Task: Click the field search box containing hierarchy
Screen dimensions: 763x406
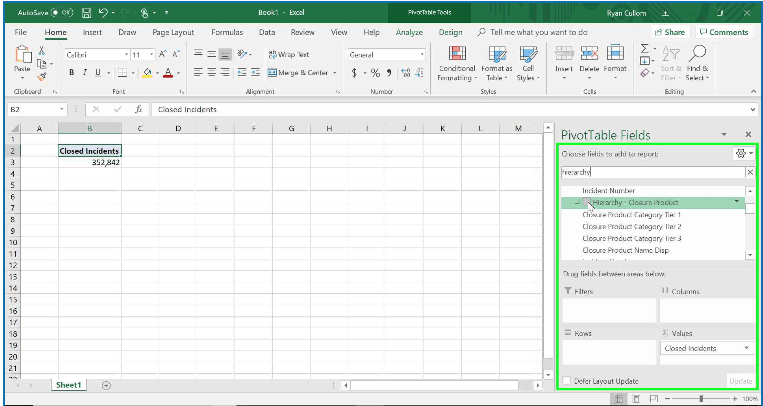Action: [x=653, y=172]
